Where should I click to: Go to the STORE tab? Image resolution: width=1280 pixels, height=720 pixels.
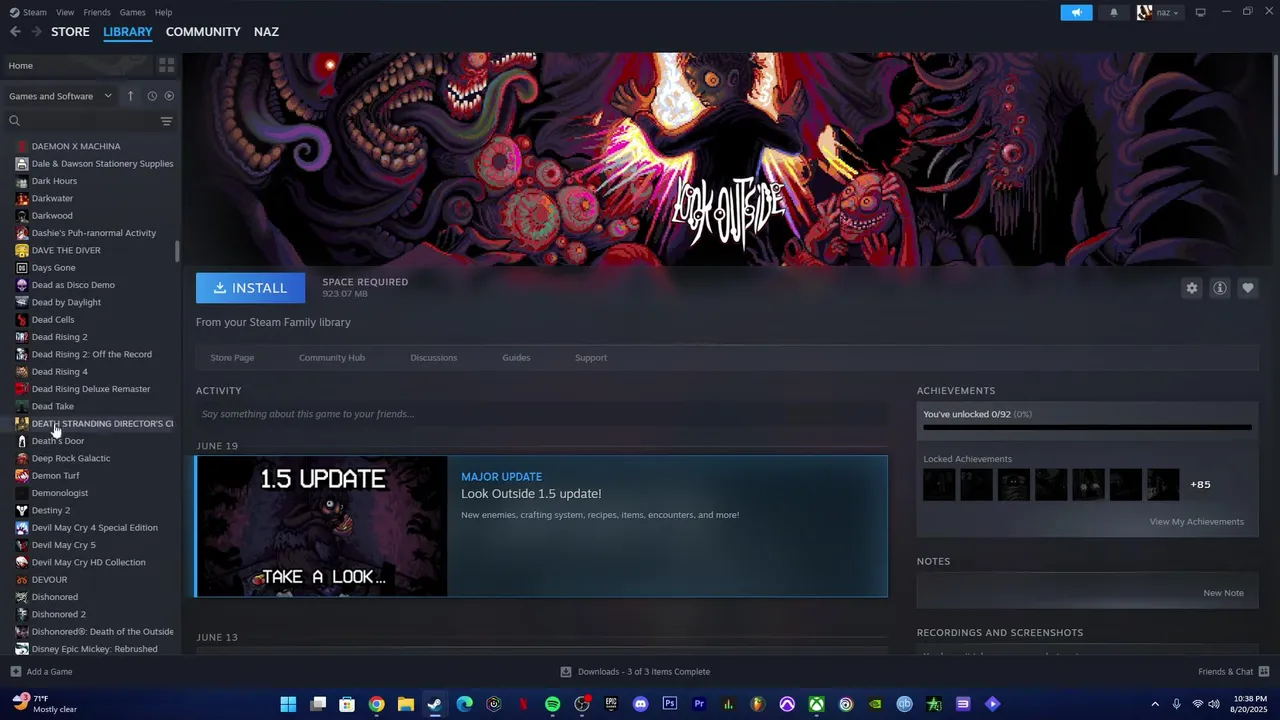(70, 32)
